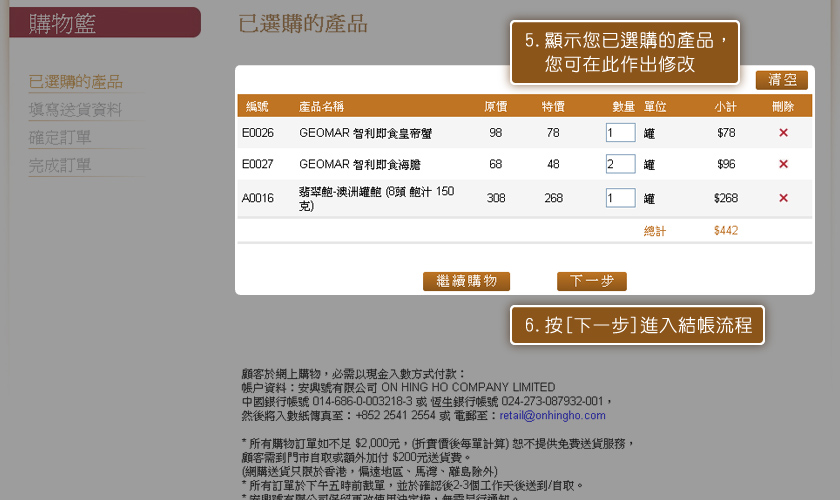Click the 小計 column header
The width and height of the screenshot is (840, 500).
(x=725, y=106)
